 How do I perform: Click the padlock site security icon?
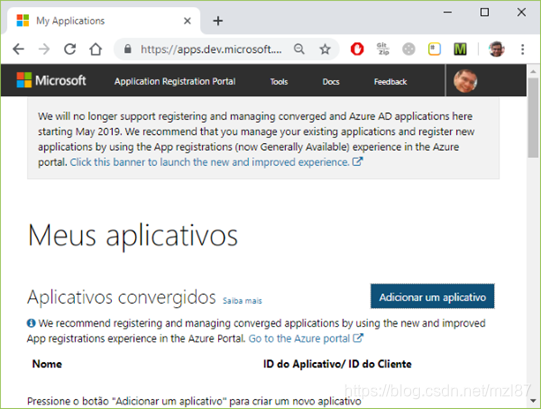(128, 49)
